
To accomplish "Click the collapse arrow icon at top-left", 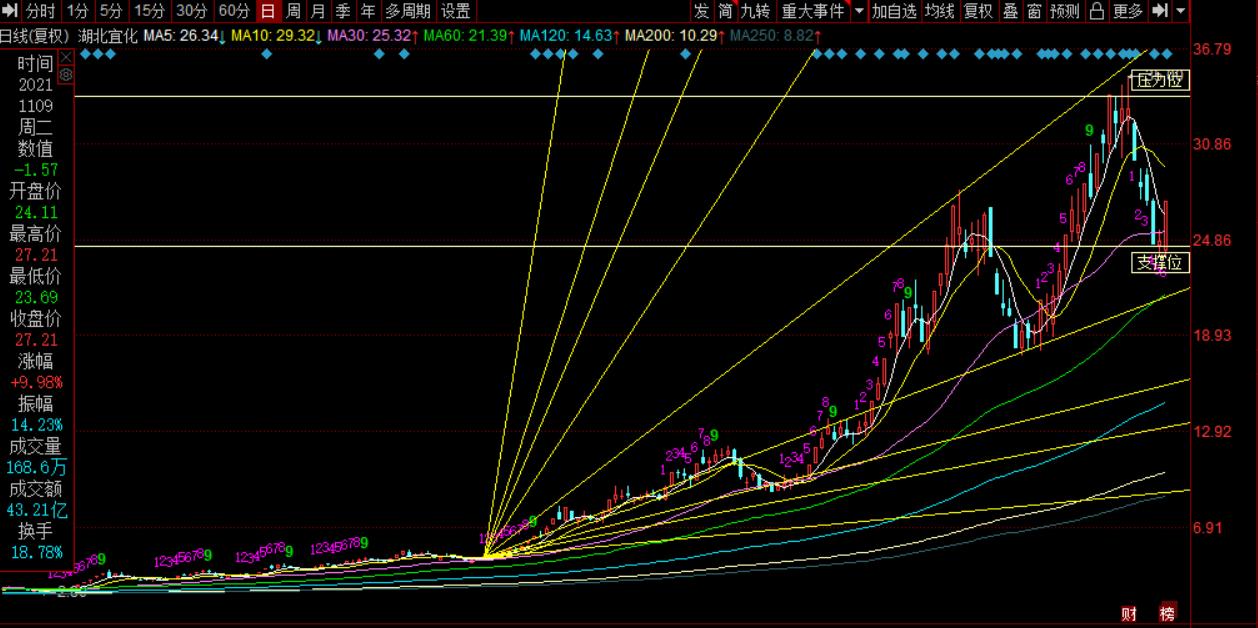I will point(11,11).
